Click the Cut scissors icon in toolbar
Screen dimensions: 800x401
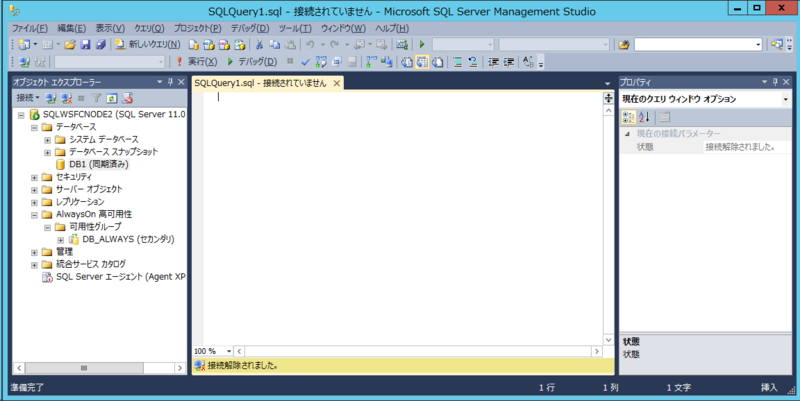click(260, 45)
